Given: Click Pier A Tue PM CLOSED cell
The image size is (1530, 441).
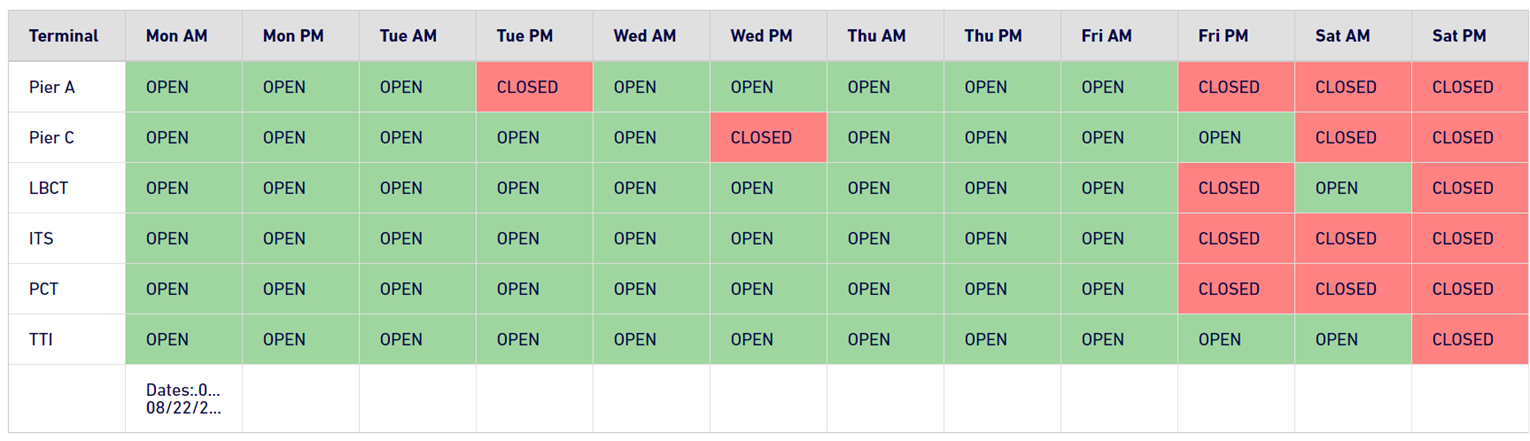Looking at the screenshot, I should pyautogui.click(x=535, y=87).
